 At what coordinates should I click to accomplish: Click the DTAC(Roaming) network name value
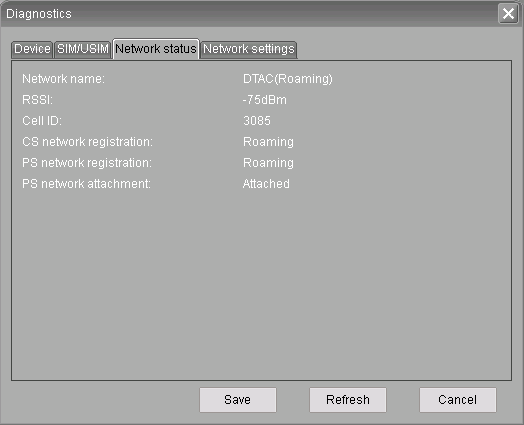click(288, 79)
